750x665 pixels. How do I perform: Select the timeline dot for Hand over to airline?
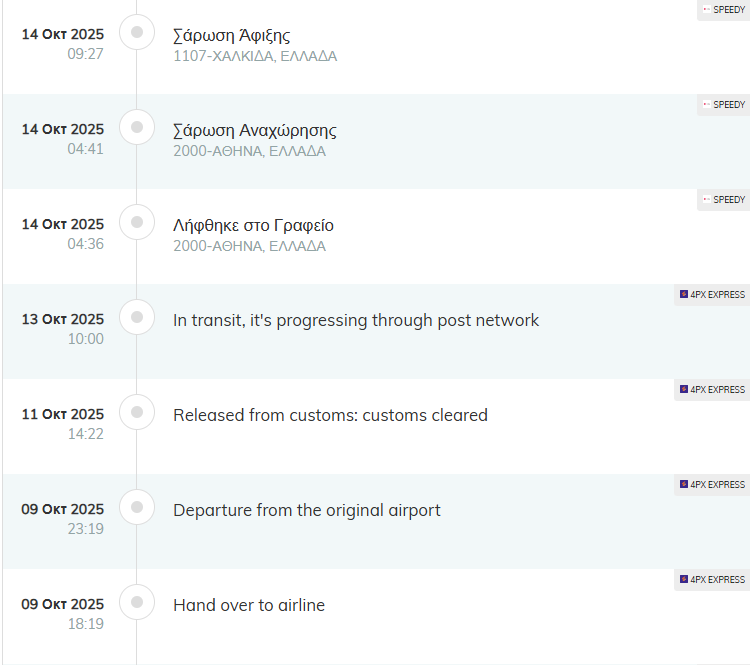tap(137, 603)
